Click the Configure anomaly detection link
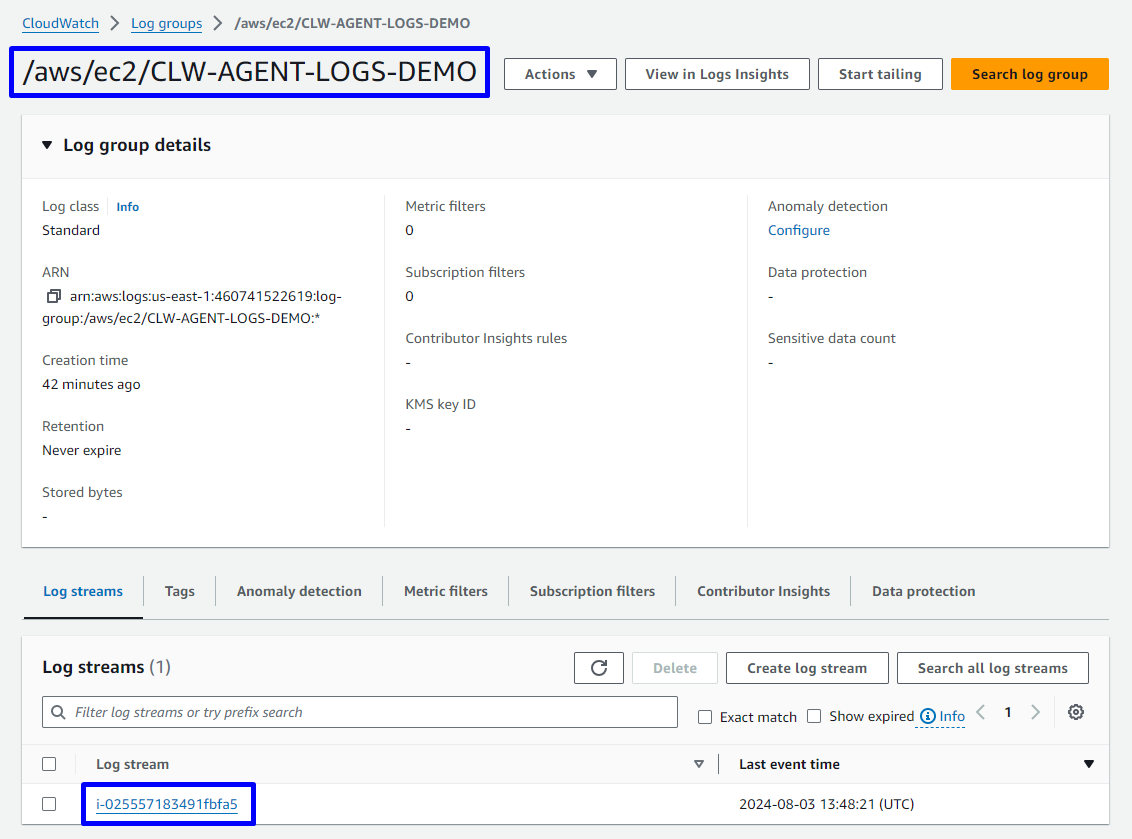This screenshot has width=1132, height=839. coord(798,230)
